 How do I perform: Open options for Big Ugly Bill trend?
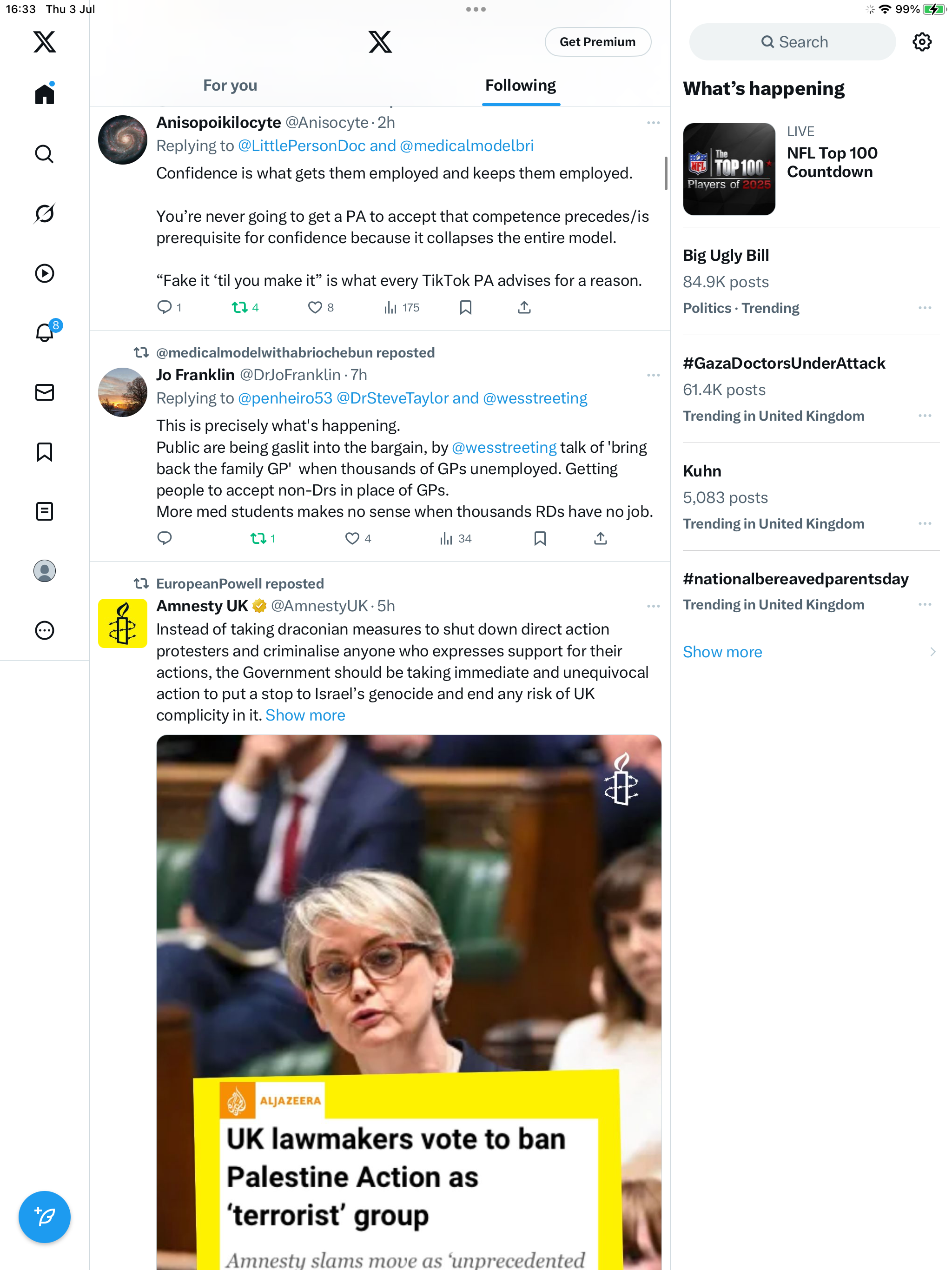pyautogui.click(x=925, y=308)
